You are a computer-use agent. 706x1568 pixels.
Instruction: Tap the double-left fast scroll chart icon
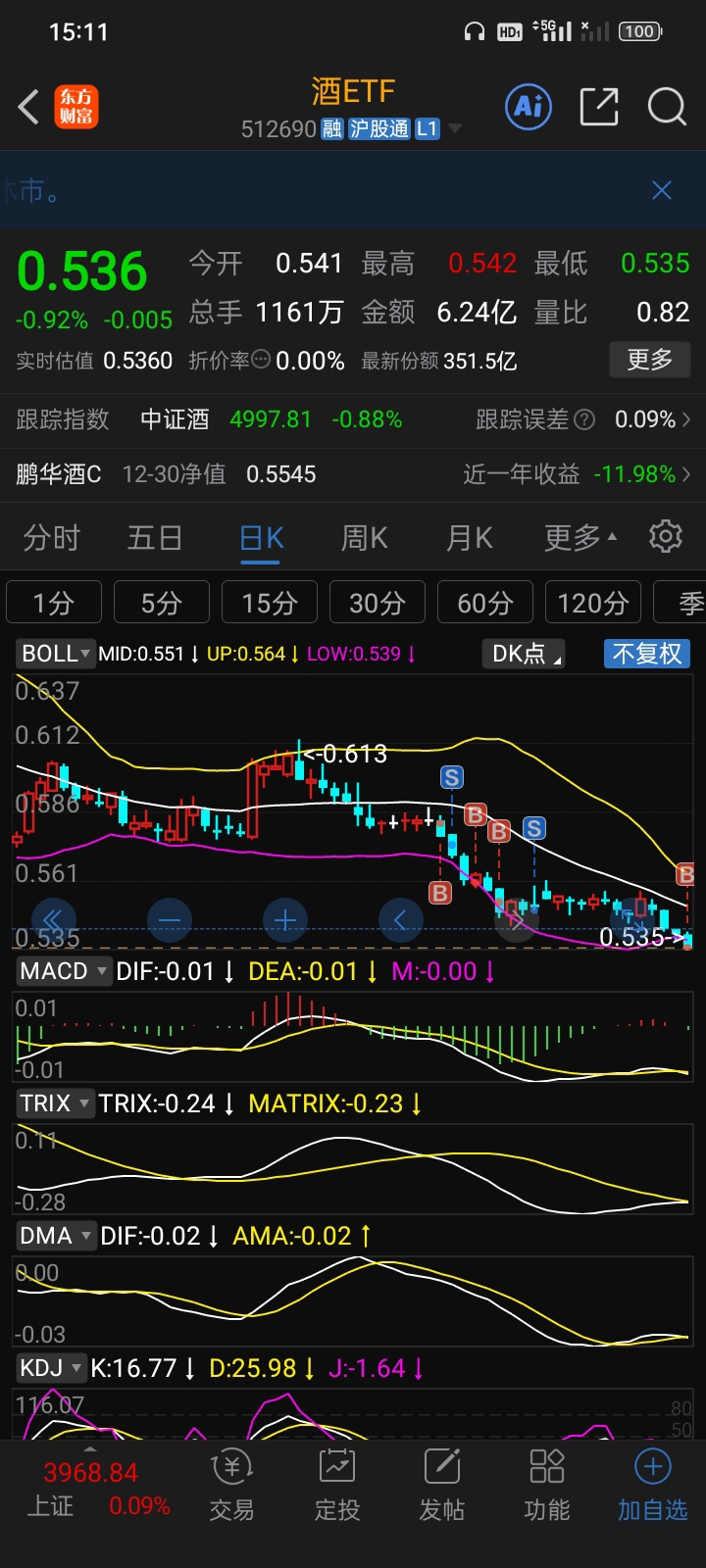click(53, 920)
